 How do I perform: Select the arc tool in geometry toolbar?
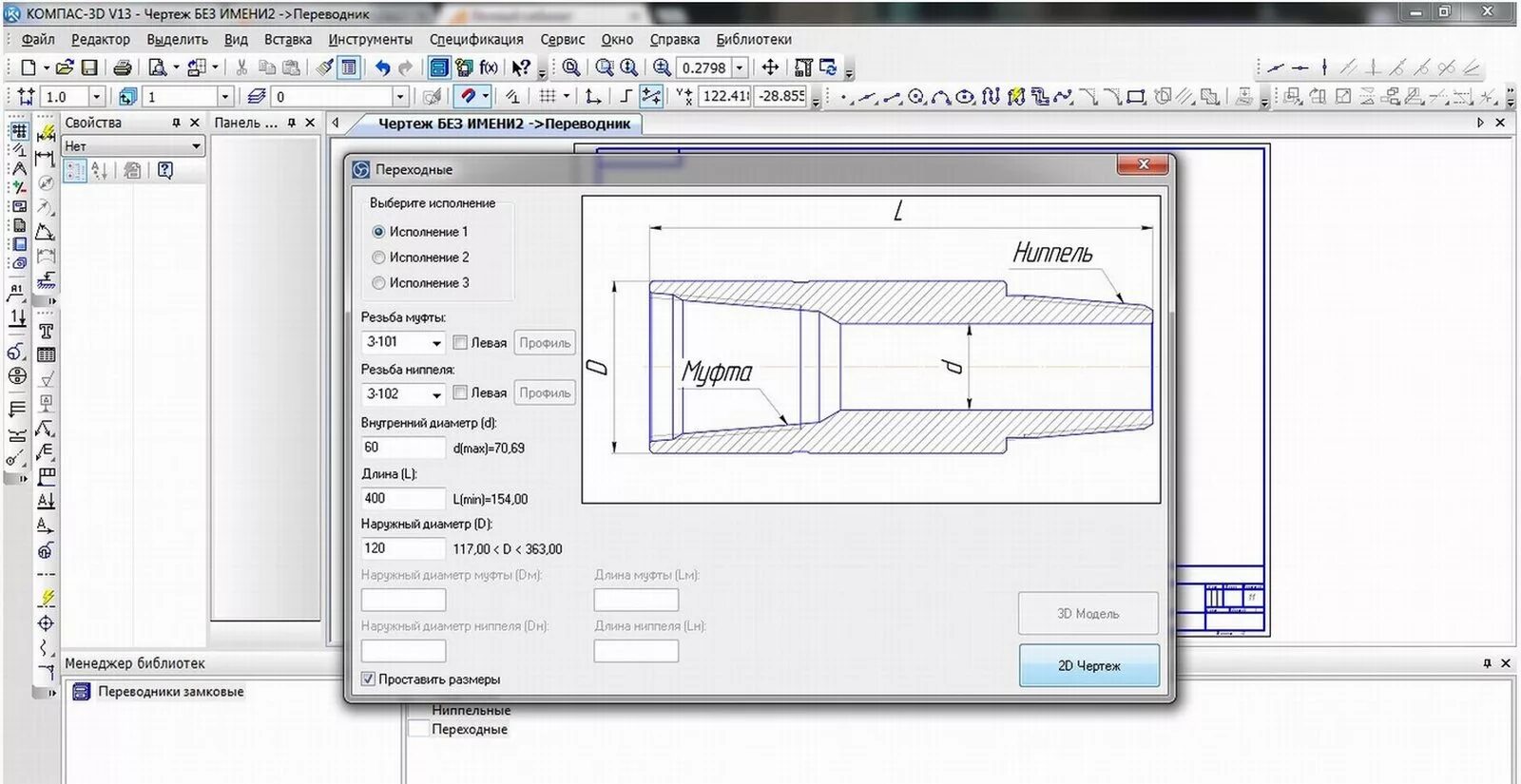pyautogui.click(x=941, y=96)
